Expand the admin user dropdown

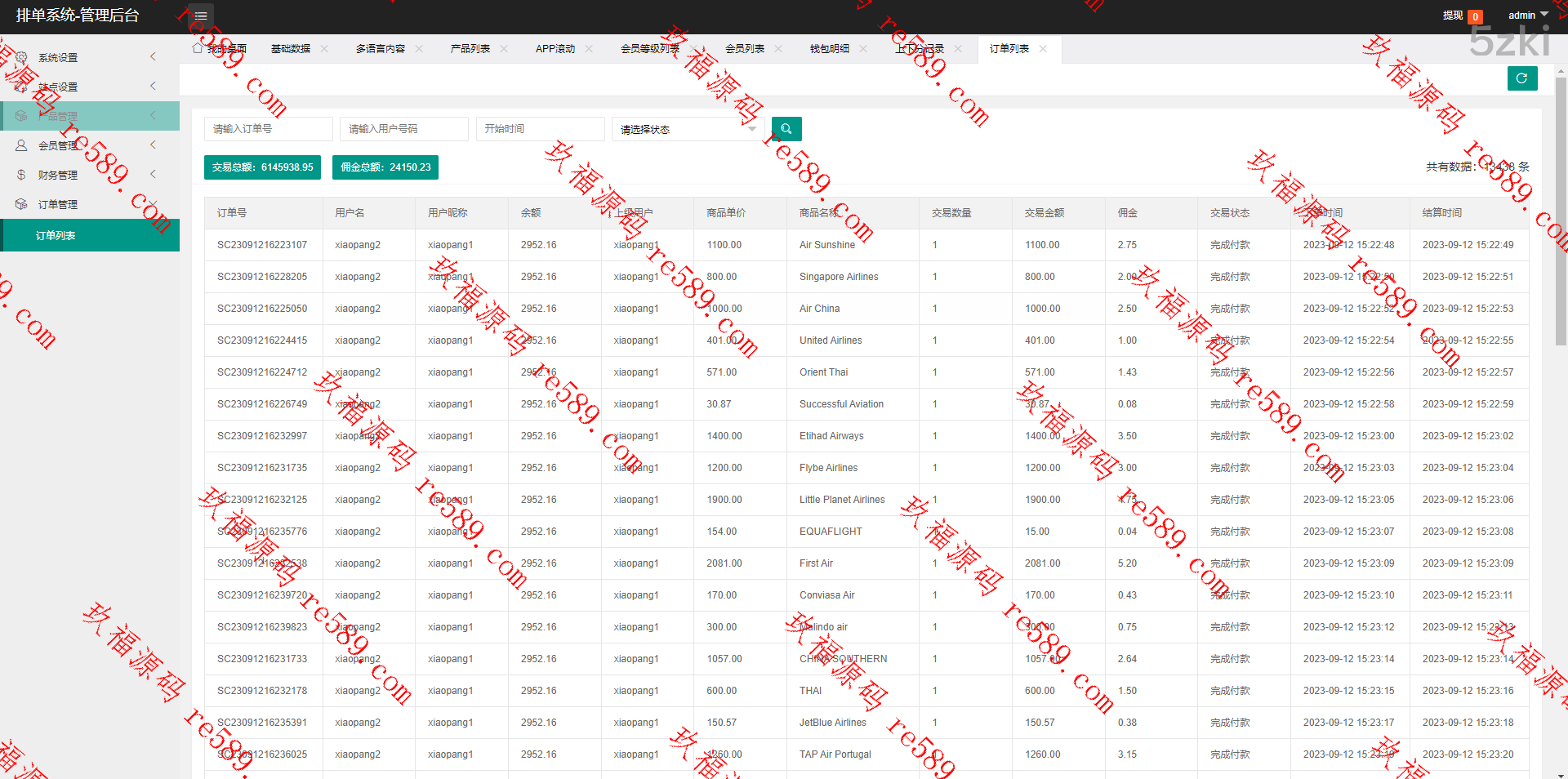pyautogui.click(x=1527, y=16)
